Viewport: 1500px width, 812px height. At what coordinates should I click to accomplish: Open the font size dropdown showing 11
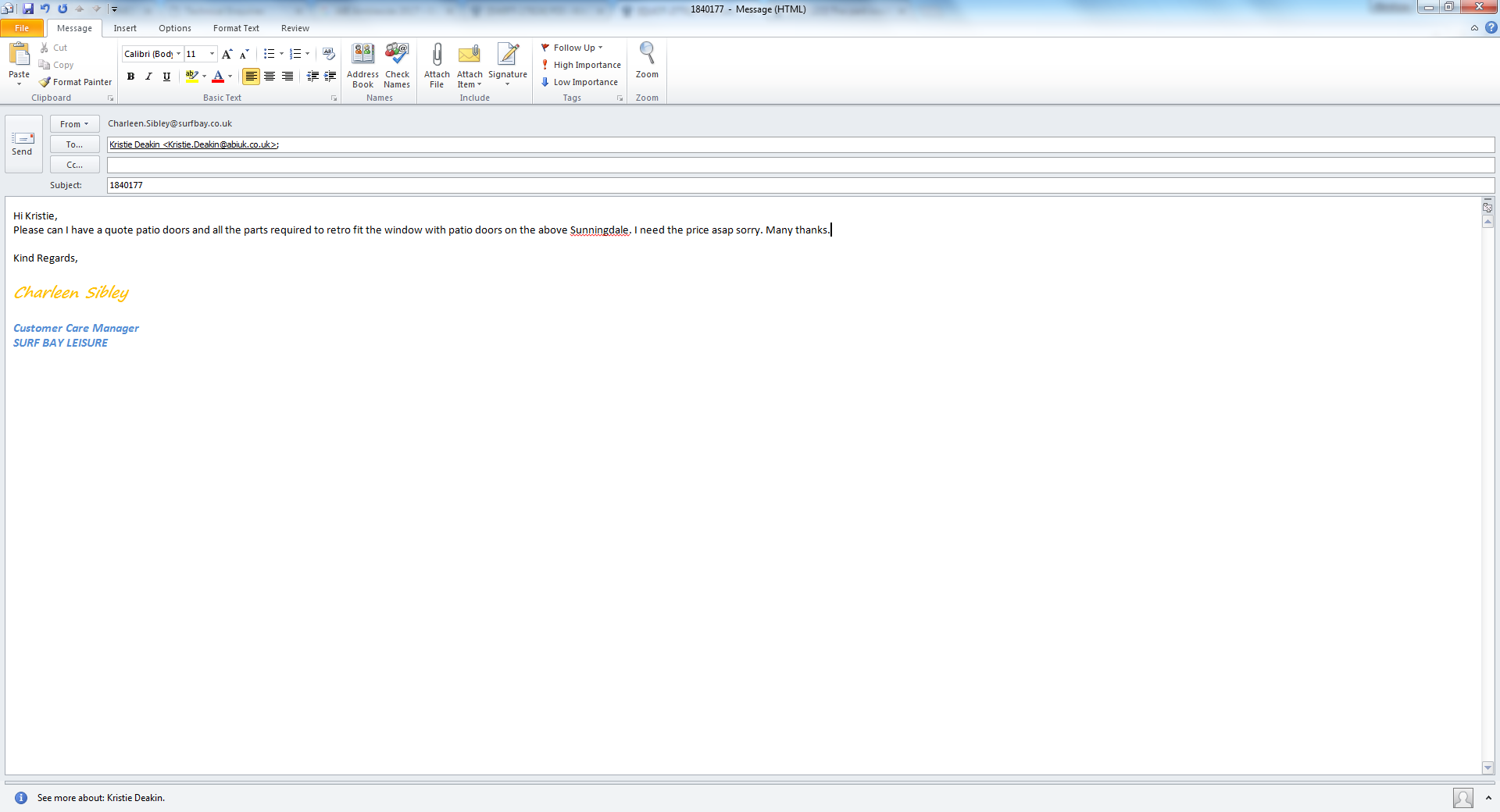212,54
